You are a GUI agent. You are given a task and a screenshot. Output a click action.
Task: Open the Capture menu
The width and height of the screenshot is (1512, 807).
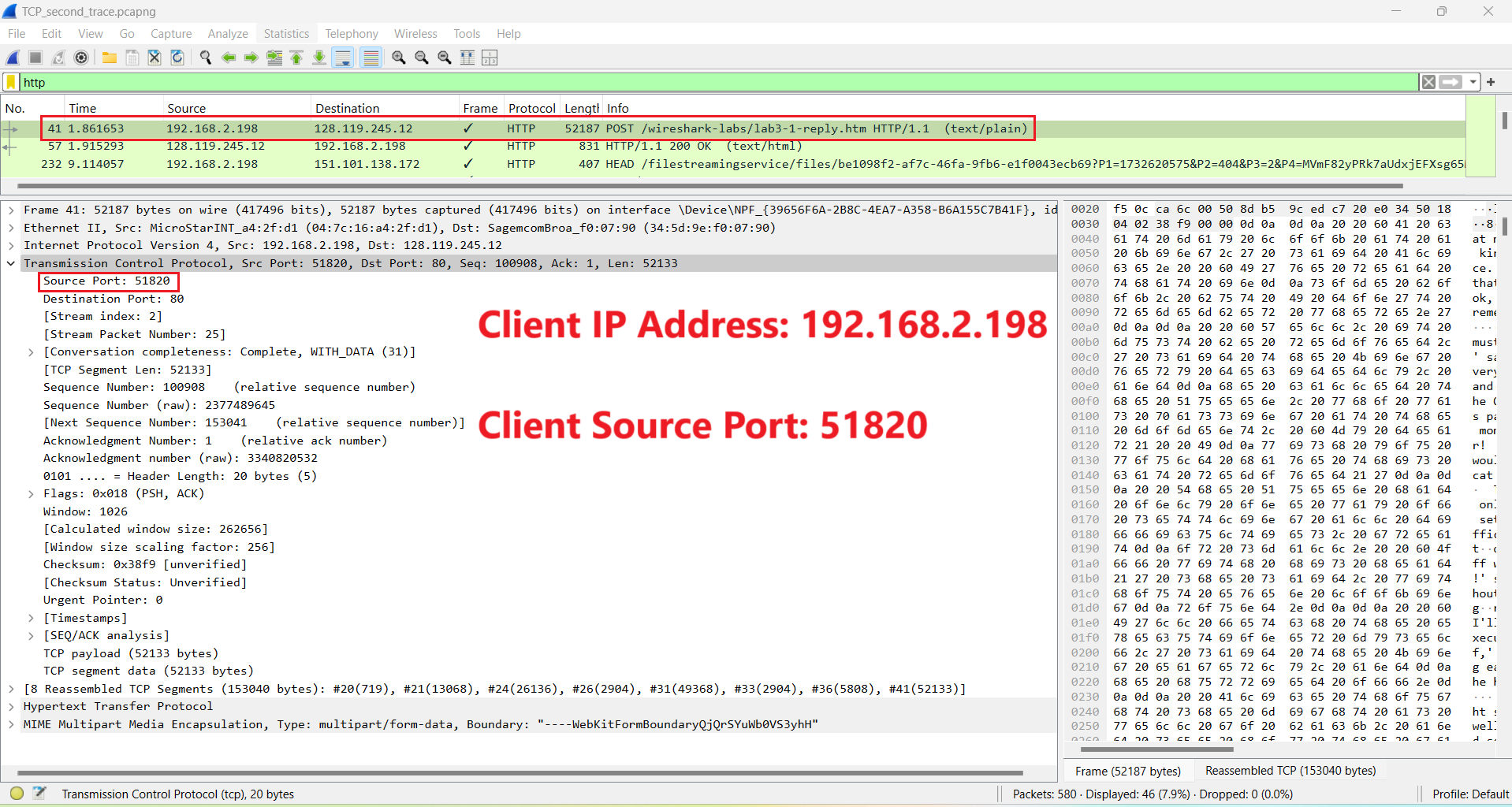click(171, 34)
